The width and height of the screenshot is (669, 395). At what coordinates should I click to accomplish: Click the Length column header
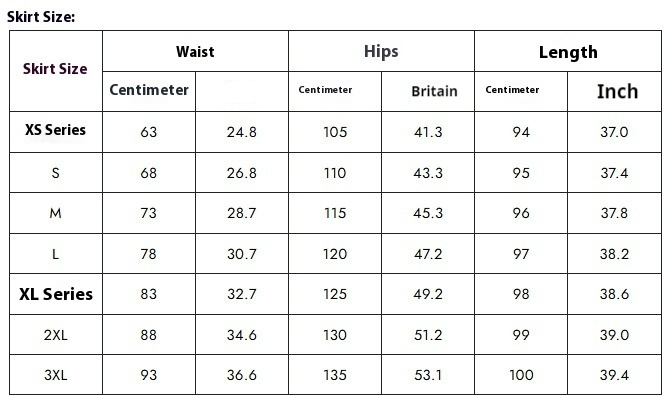(x=568, y=52)
